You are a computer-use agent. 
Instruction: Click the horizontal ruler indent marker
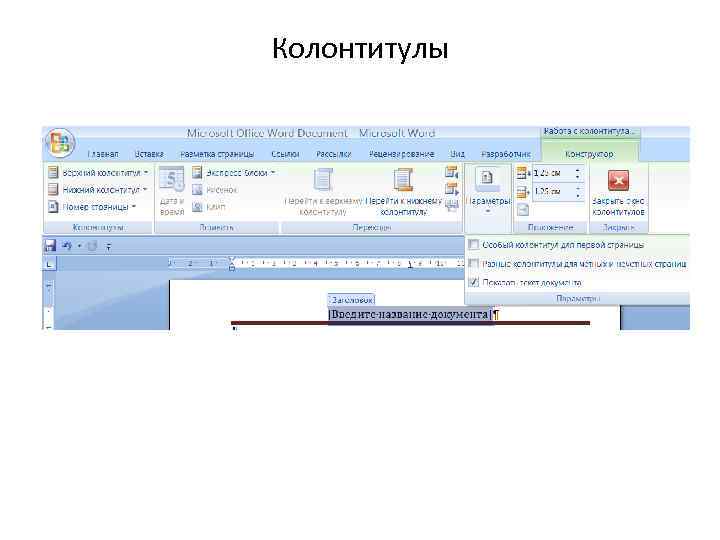coord(232,264)
